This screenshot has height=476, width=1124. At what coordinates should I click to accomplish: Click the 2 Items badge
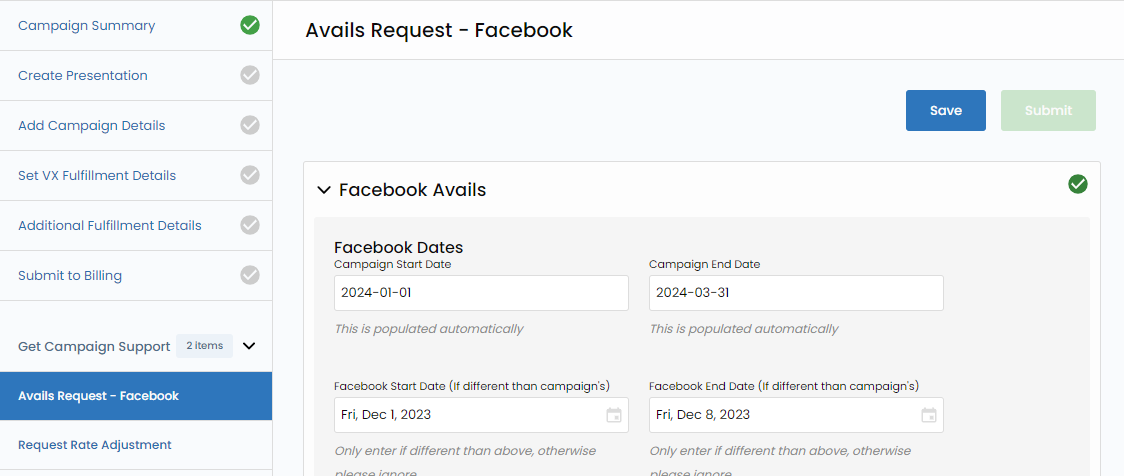204,346
